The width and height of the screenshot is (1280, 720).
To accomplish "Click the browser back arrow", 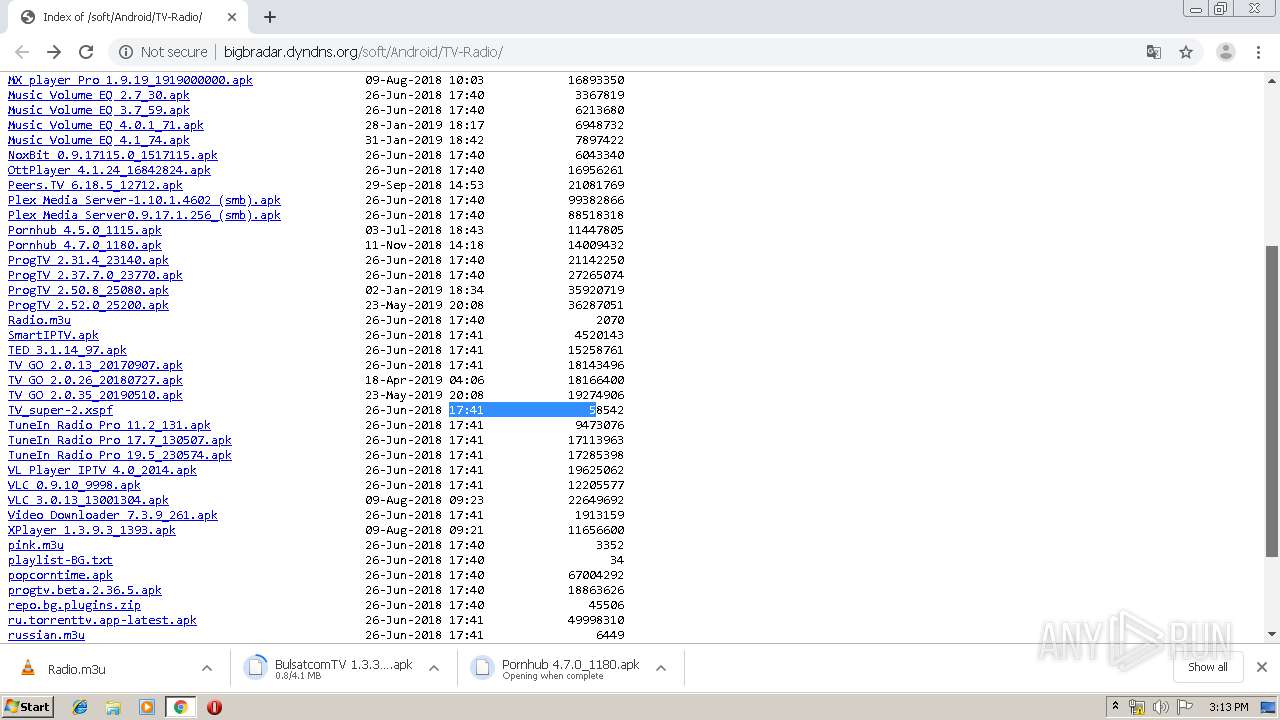I will [x=22, y=52].
